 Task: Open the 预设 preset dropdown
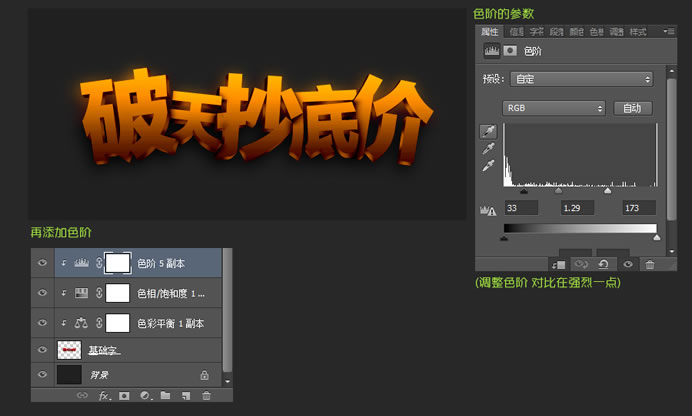coord(582,79)
